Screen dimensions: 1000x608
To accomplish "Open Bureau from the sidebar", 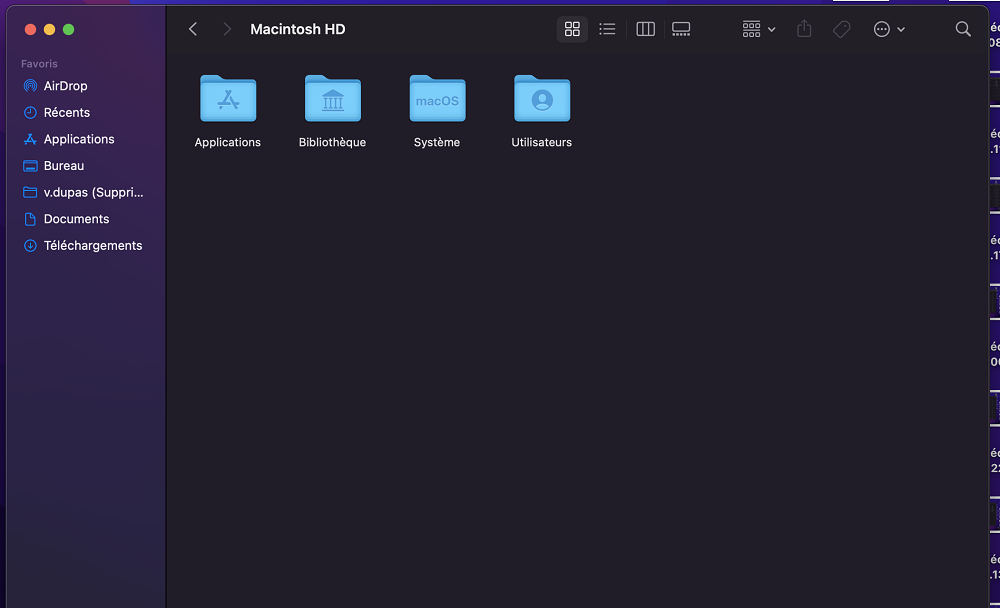I will click(63, 166).
